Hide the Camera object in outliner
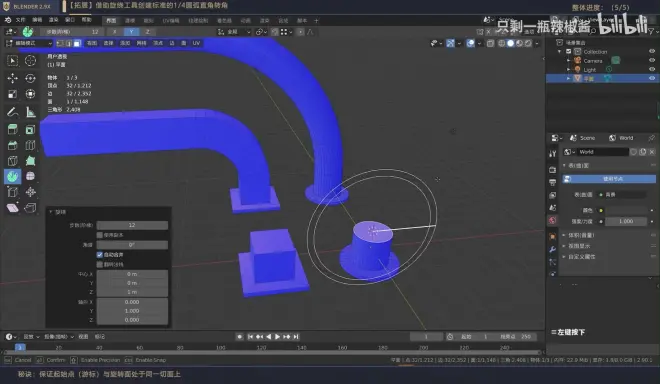 (x=652, y=61)
